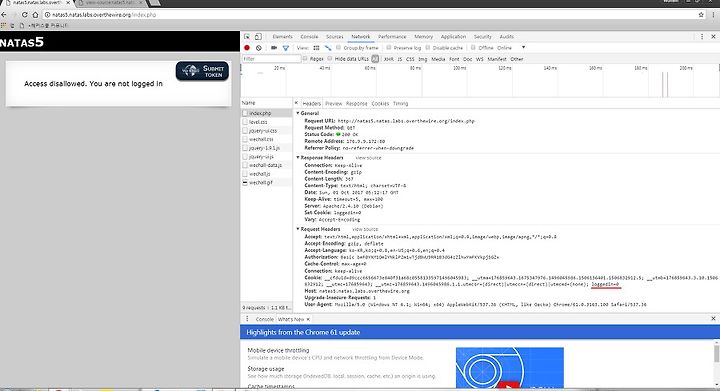Filter requests by CSS type

coord(410,59)
